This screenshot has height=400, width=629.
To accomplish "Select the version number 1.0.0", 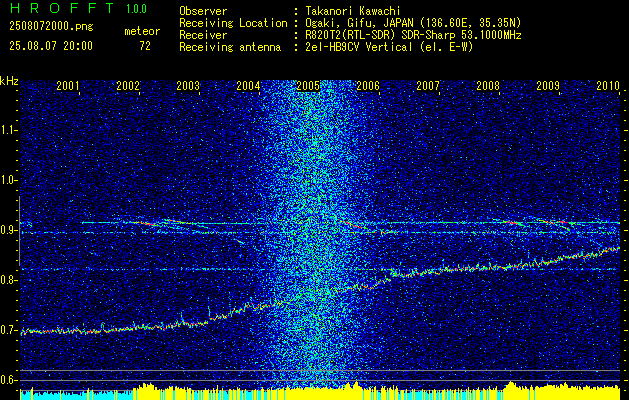I will point(136,9).
